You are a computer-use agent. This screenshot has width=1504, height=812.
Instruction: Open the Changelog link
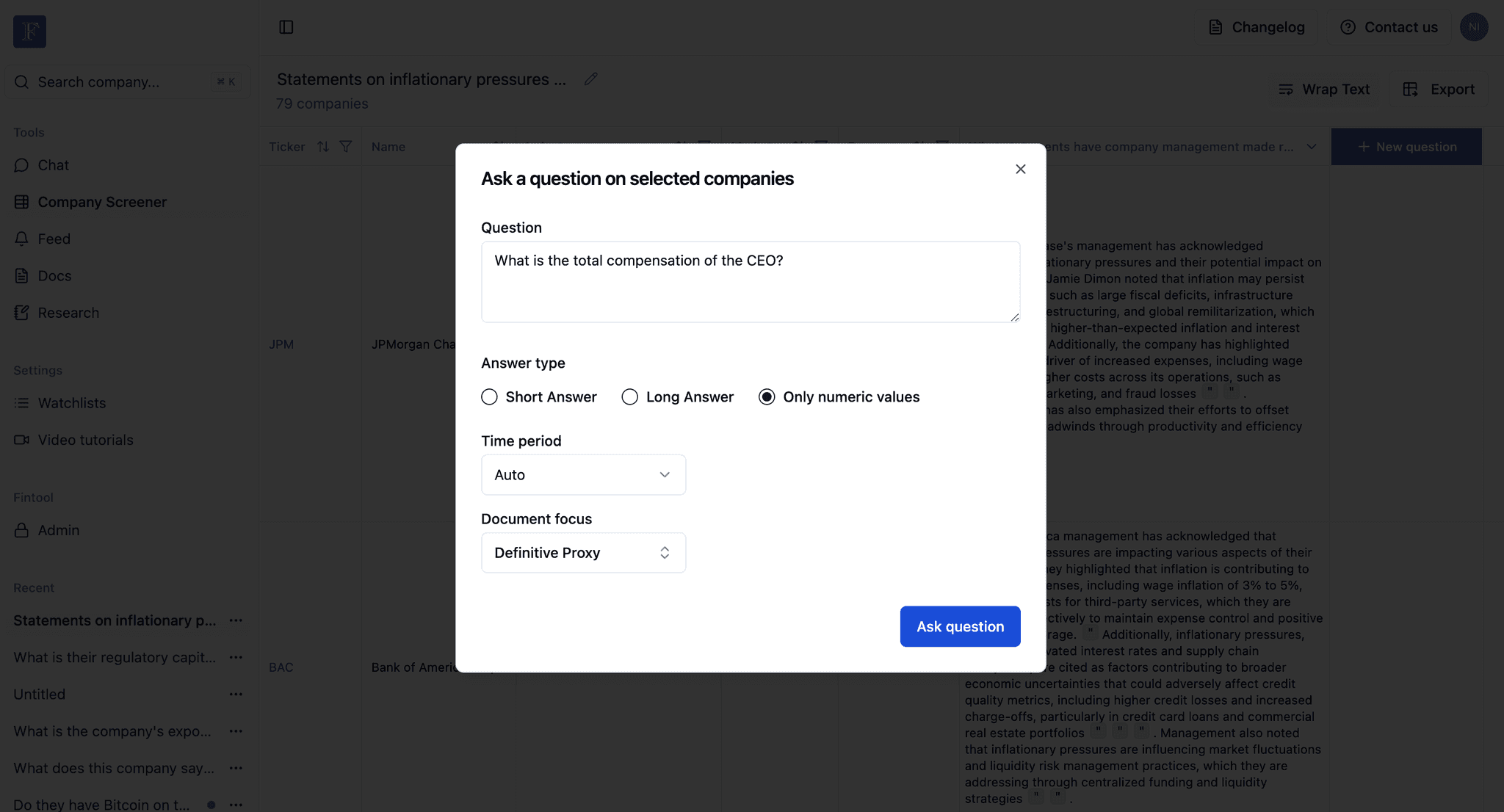[x=1257, y=27]
